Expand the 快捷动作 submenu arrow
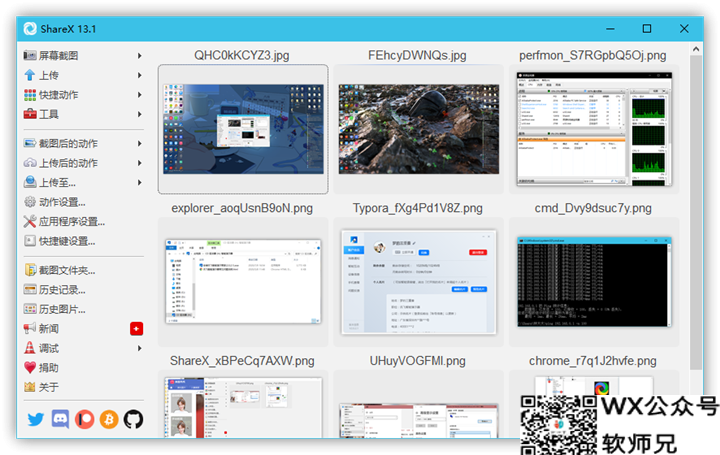 pyautogui.click(x=140, y=95)
